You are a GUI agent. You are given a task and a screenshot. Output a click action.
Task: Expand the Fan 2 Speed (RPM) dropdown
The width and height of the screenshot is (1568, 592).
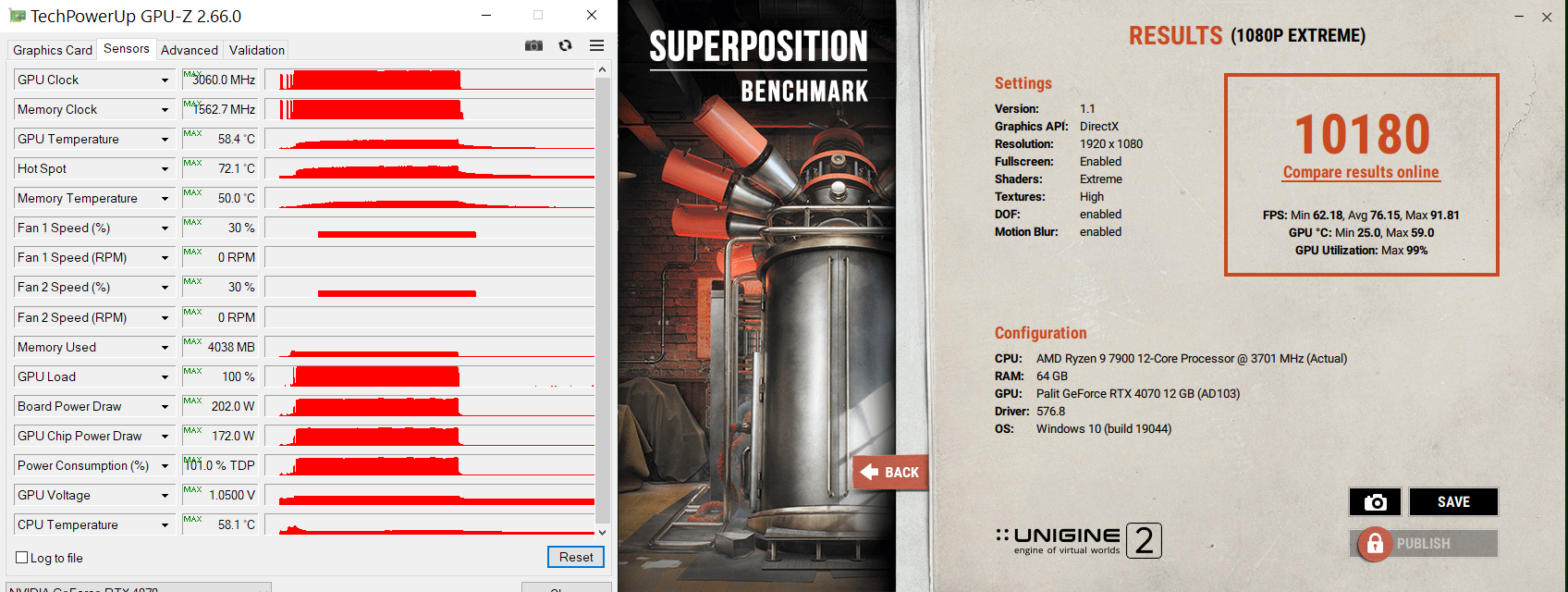point(165,318)
